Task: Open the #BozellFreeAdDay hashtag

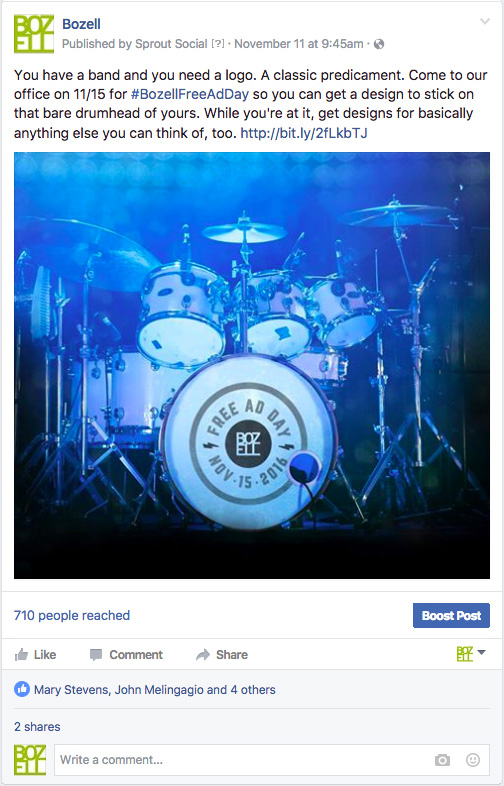Action: tap(190, 94)
